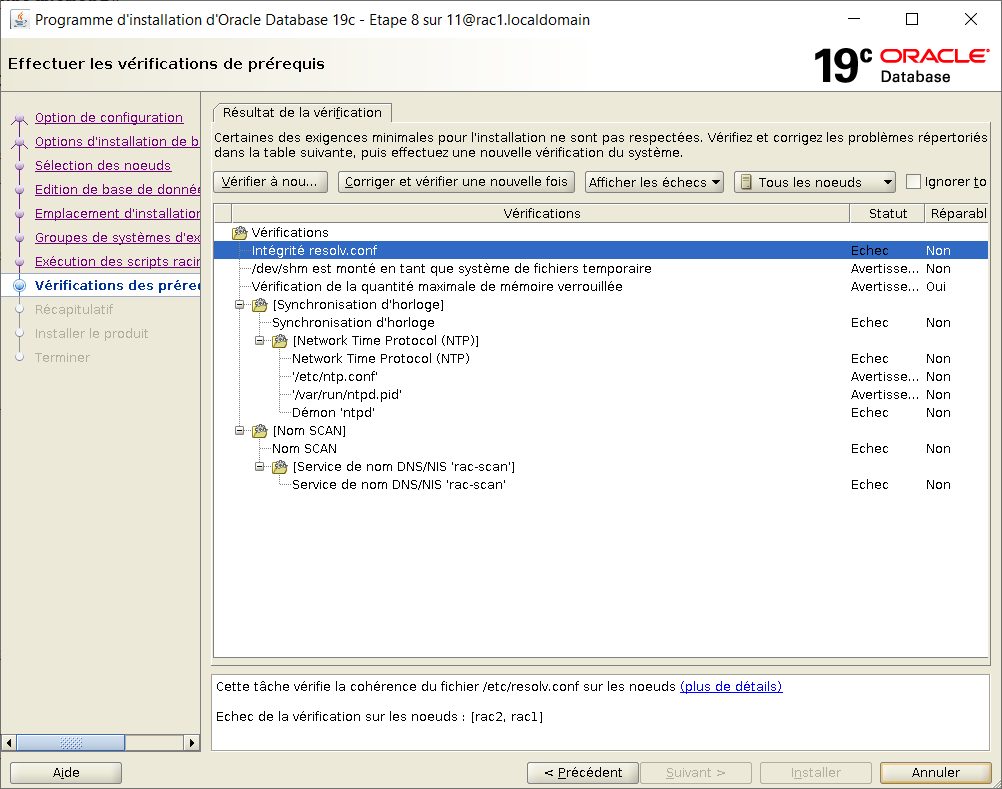Viewport: 1002px width, 789px height.
Task: Click the [Nom SCAN] folder icon
Action: click(x=259, y=431)
